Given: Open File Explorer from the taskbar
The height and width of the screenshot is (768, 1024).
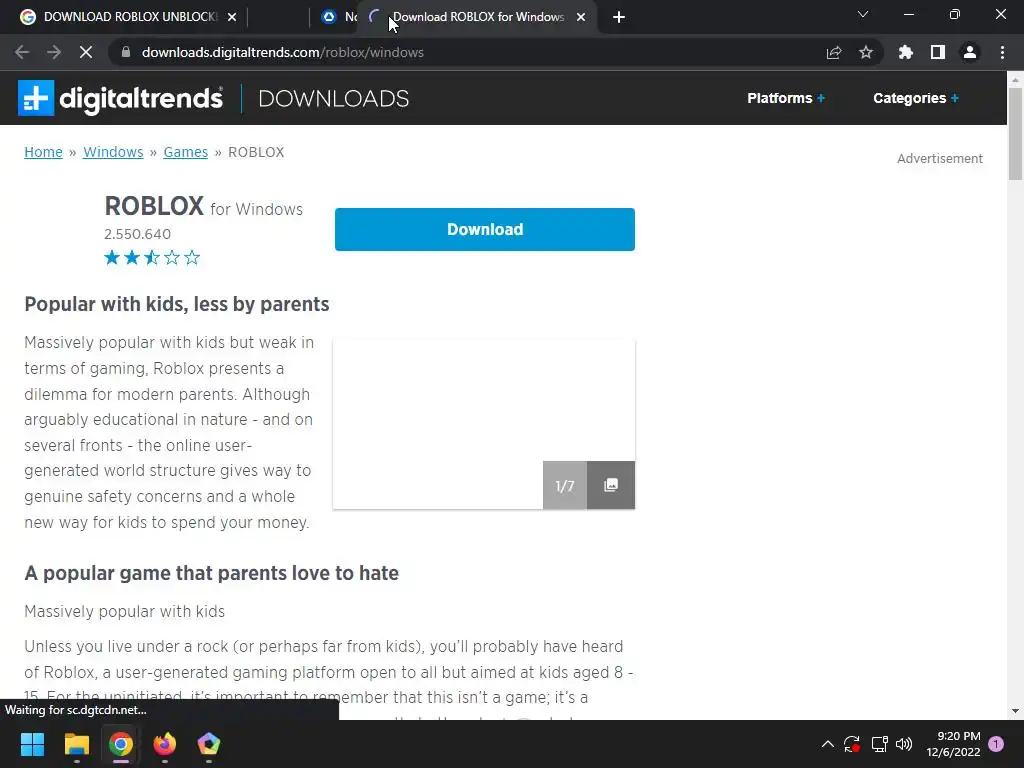Looking at the screenshot, I should (x=76, y=744).
